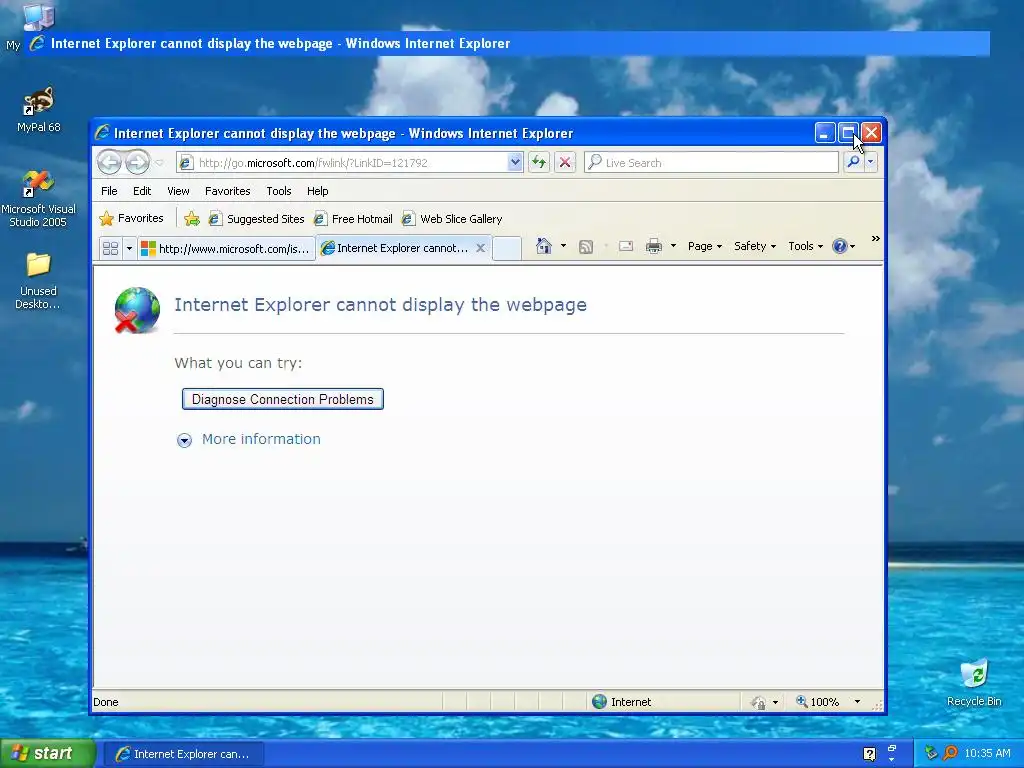Image resolution: width=1024 pixels, height=768 pixels.
Task: Click the Print icon
Action: [x=654, y=246]
